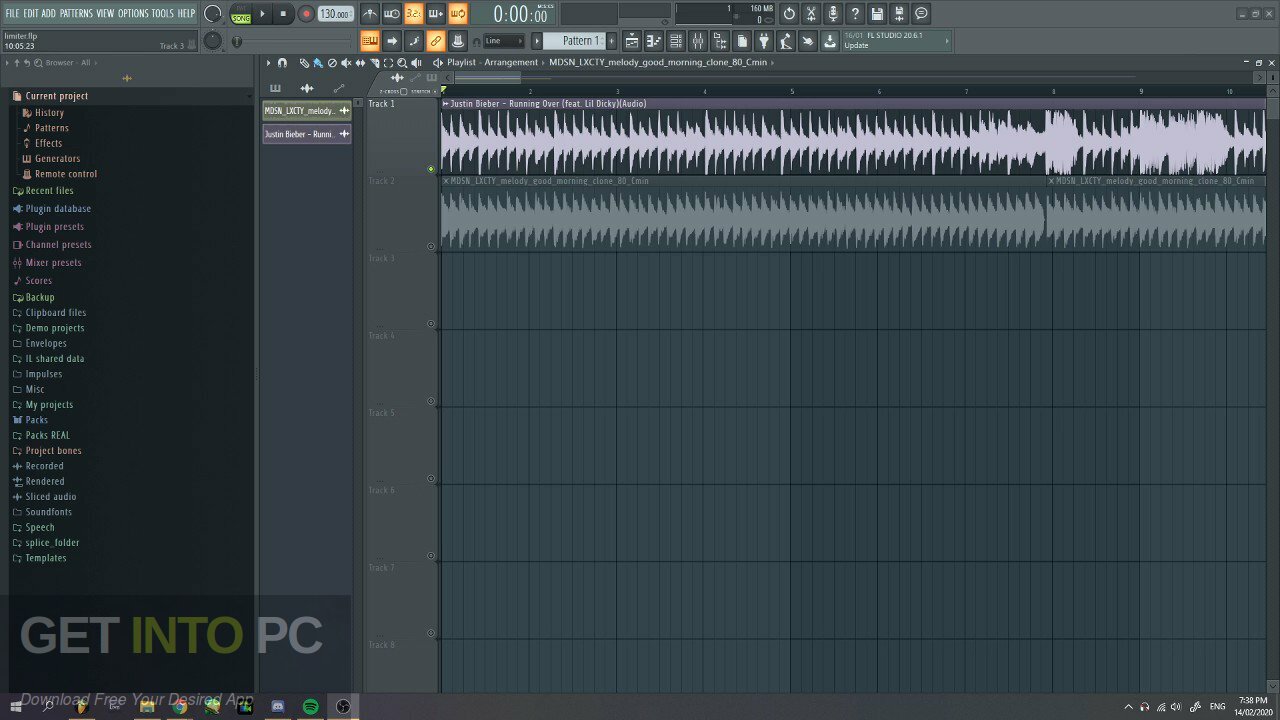Viewport: 1280px width, 720px height.
Task: Toggle typing keyboard to piano icon
Action: click(x=370, y=41)
